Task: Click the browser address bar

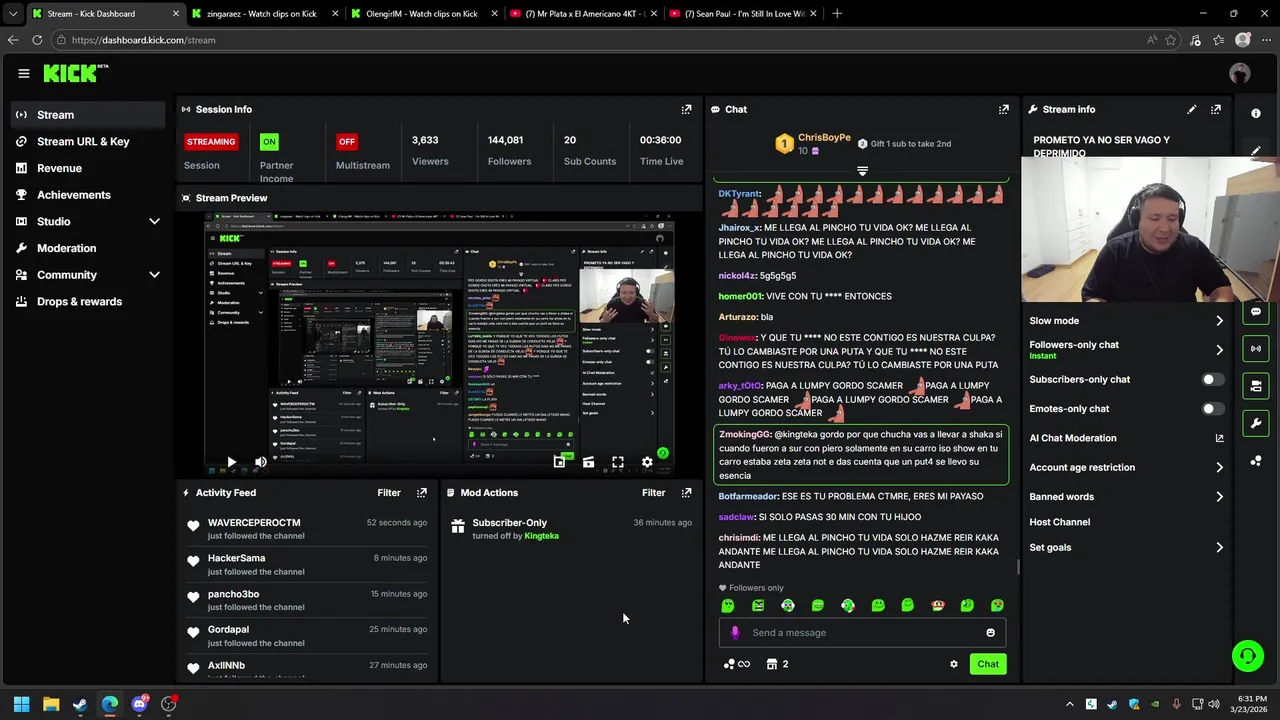Action: [600, 40]
